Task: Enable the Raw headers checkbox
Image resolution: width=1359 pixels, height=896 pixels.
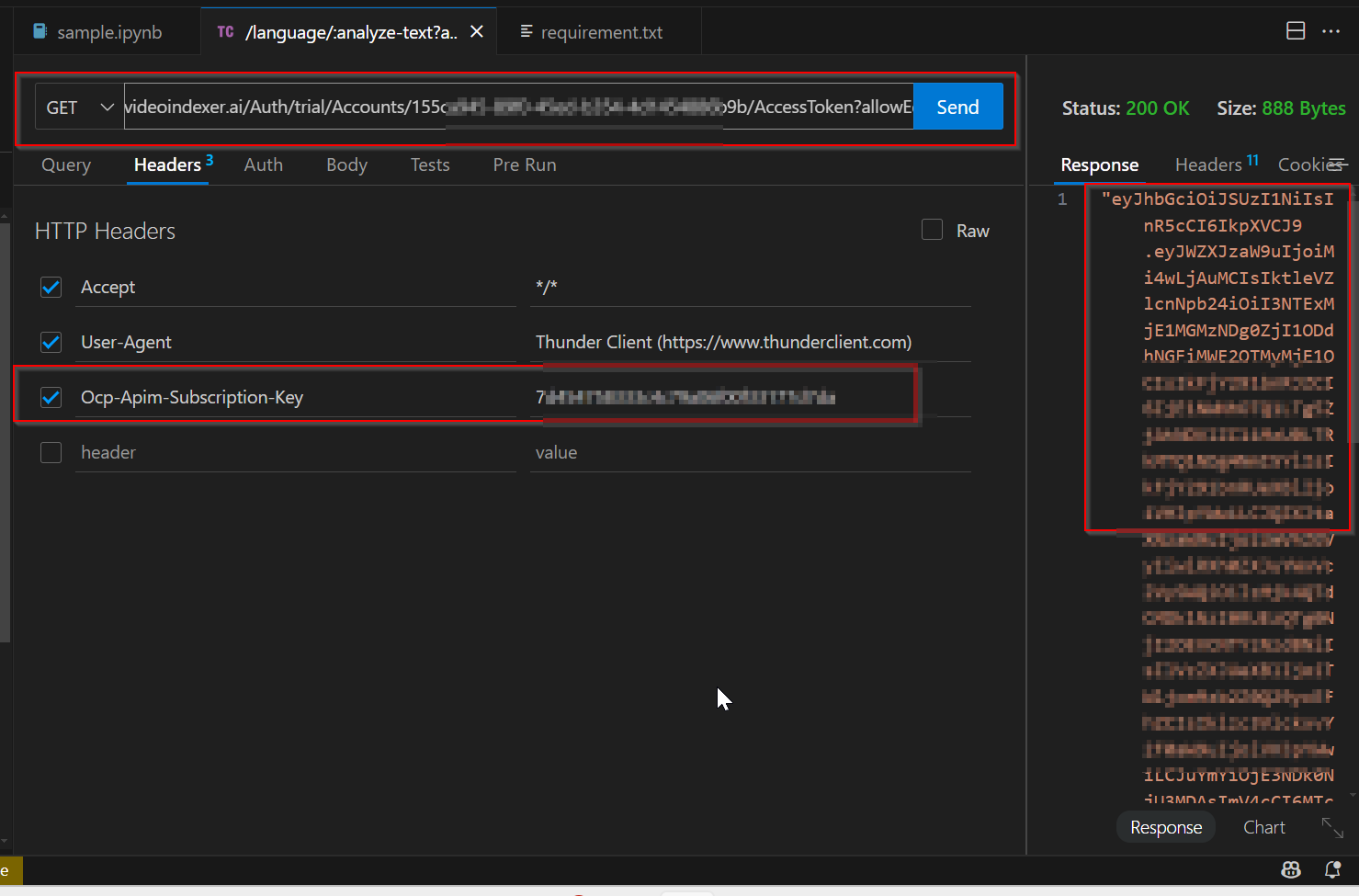Action: click(932, 230)
